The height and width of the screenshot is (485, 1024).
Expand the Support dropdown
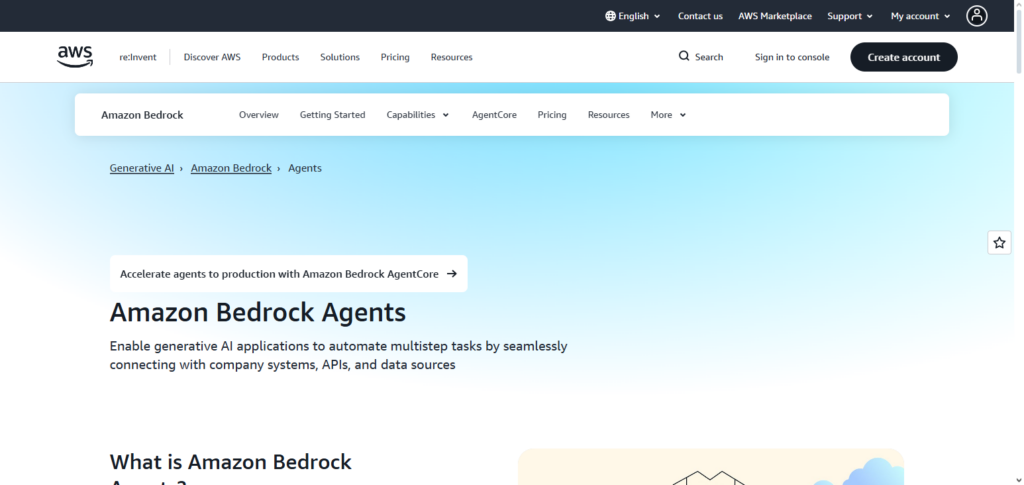[850, 16]
